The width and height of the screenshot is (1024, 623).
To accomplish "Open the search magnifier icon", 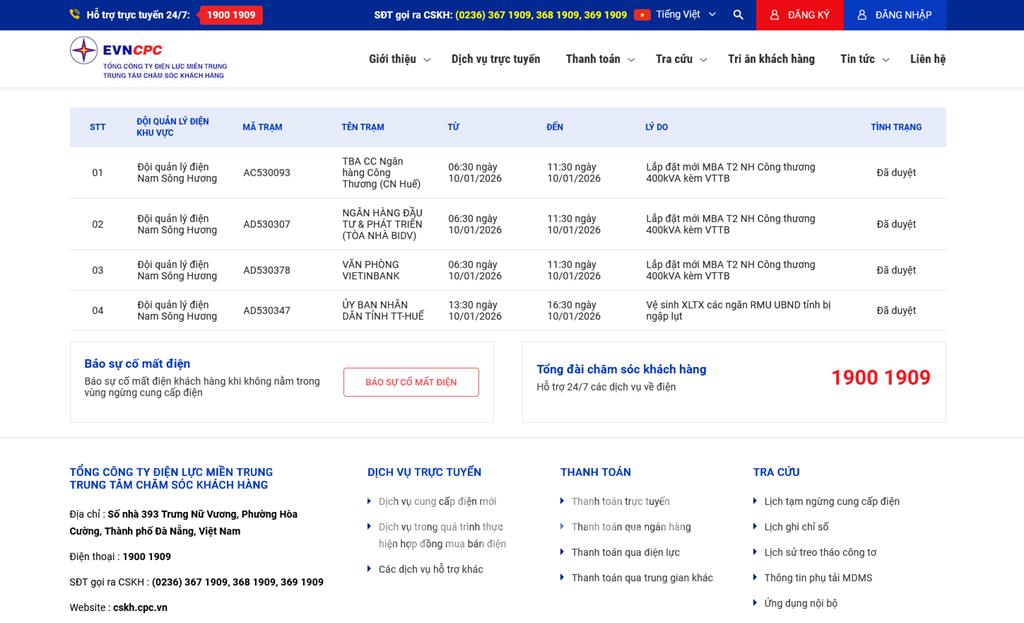I will pyautogui.click(x=738, y=15).
